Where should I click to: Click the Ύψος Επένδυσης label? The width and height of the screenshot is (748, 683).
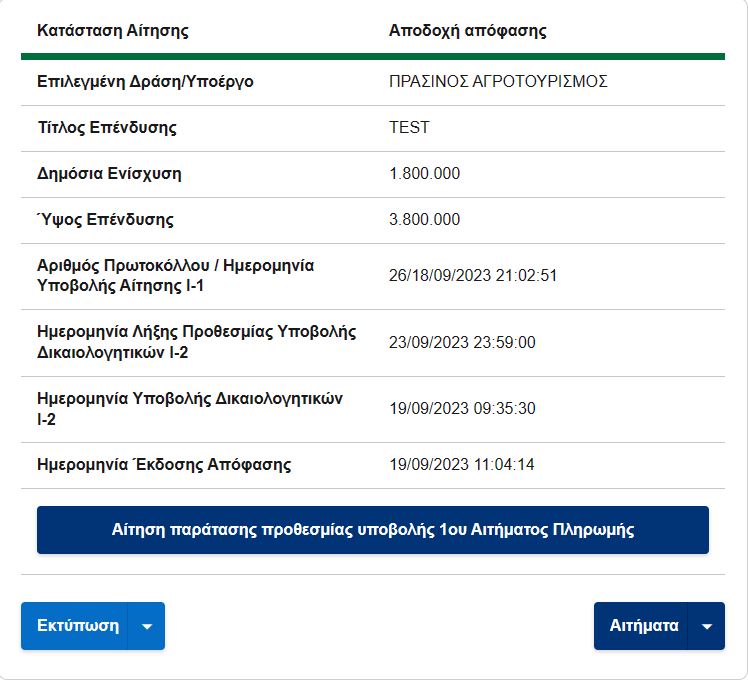click(105, 219)
